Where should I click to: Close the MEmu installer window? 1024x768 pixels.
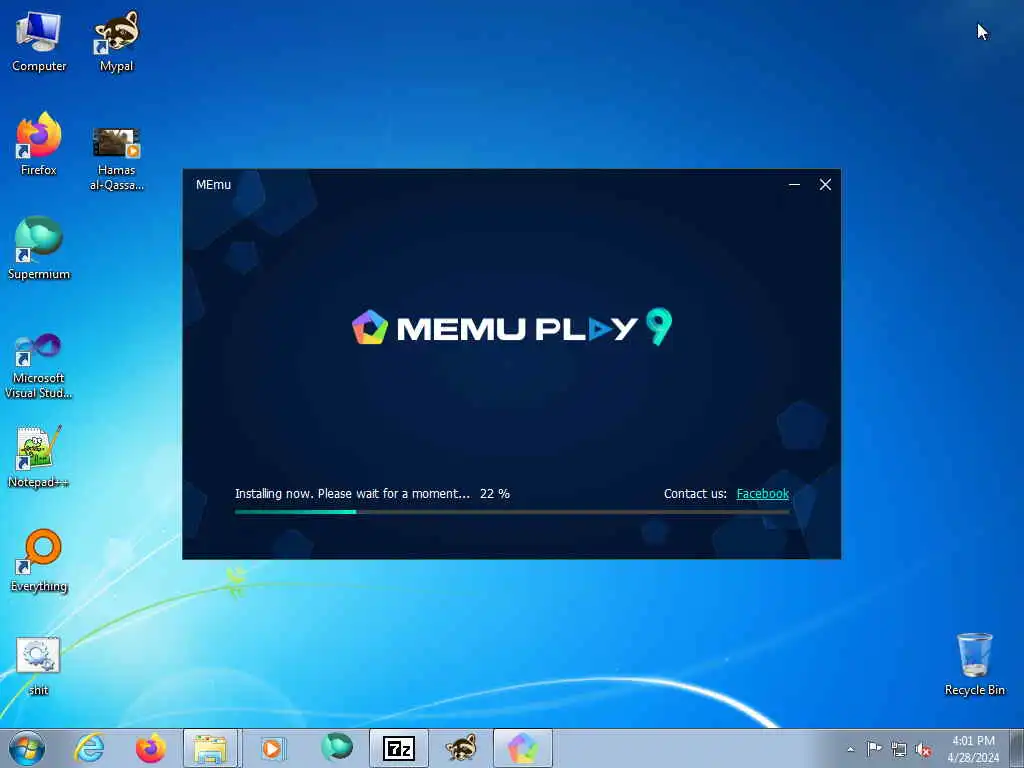tap(825, 185)
